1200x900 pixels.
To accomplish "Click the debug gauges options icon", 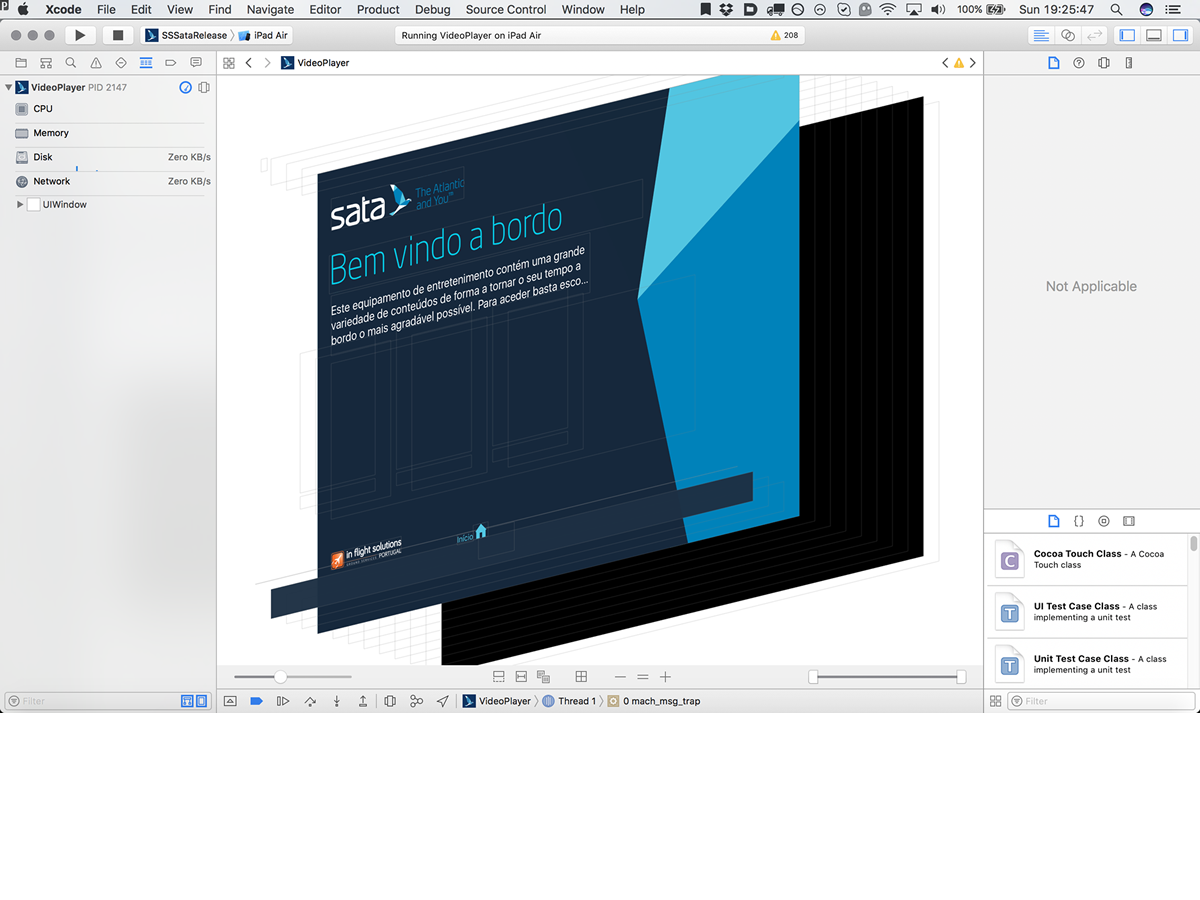I will [x=186, y=88].
